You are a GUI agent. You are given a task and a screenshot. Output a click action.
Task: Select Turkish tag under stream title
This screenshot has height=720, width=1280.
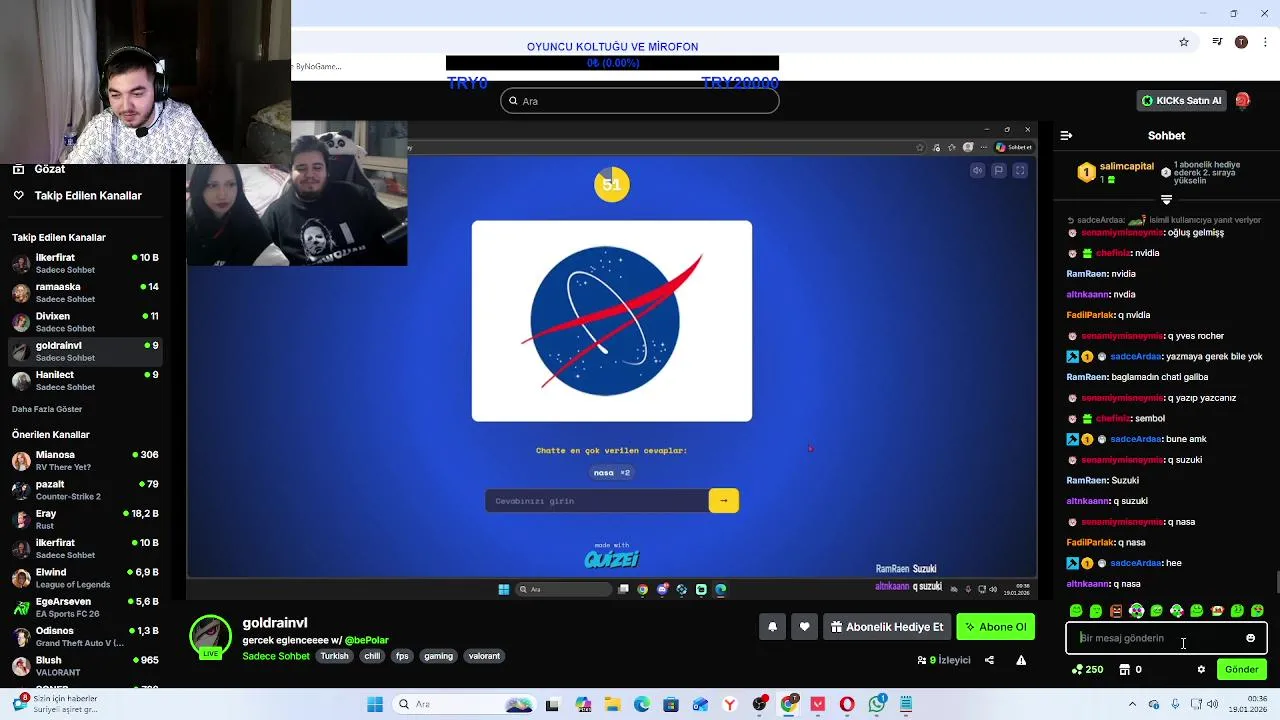[x=334, y=656]
